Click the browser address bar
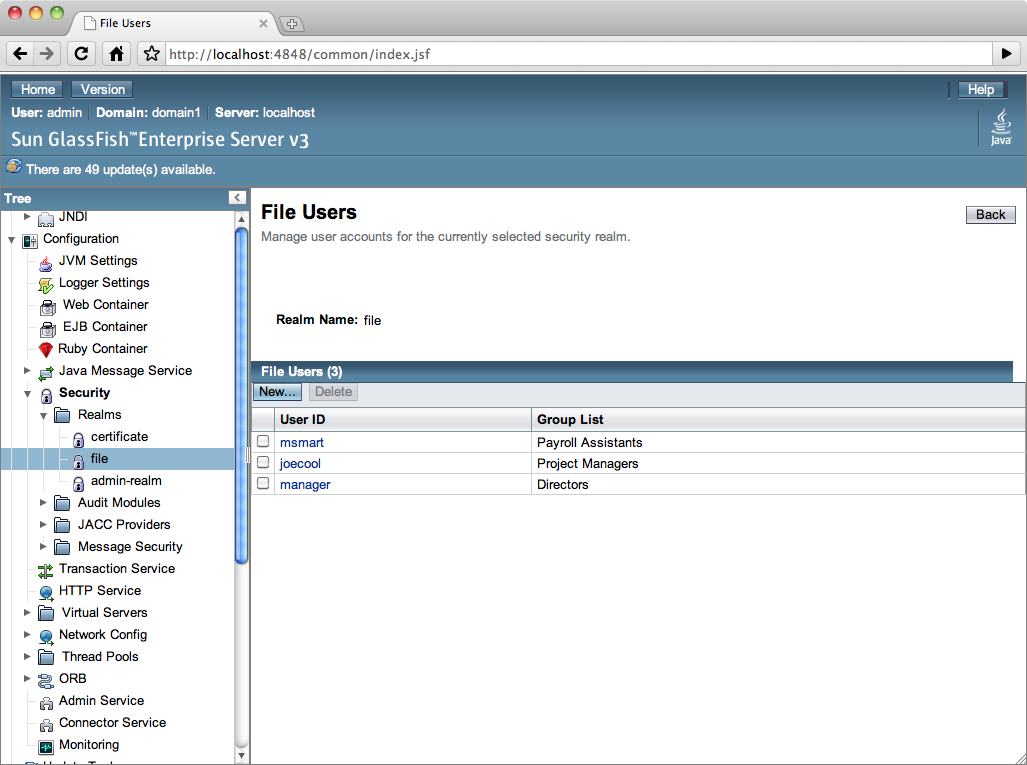Screen dimensions: 1027x765 coord(578,54)
